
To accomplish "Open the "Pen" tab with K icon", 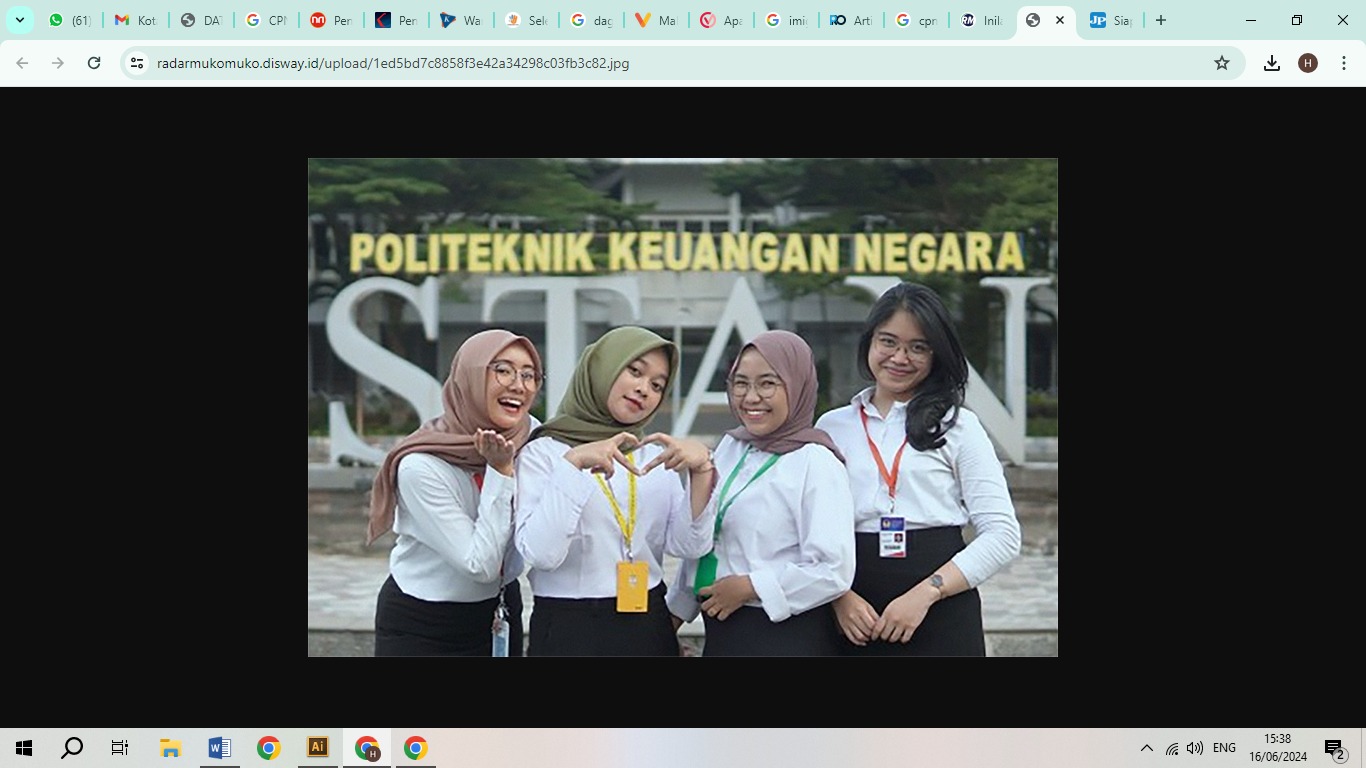I will pyautogui.click(x=396, y=20).
